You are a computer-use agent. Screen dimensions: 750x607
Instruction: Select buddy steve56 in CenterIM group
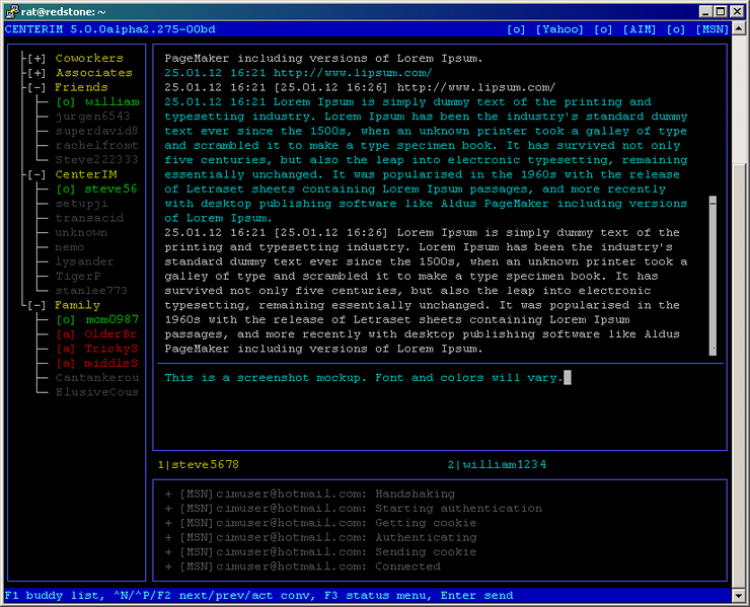click(97, 189)
